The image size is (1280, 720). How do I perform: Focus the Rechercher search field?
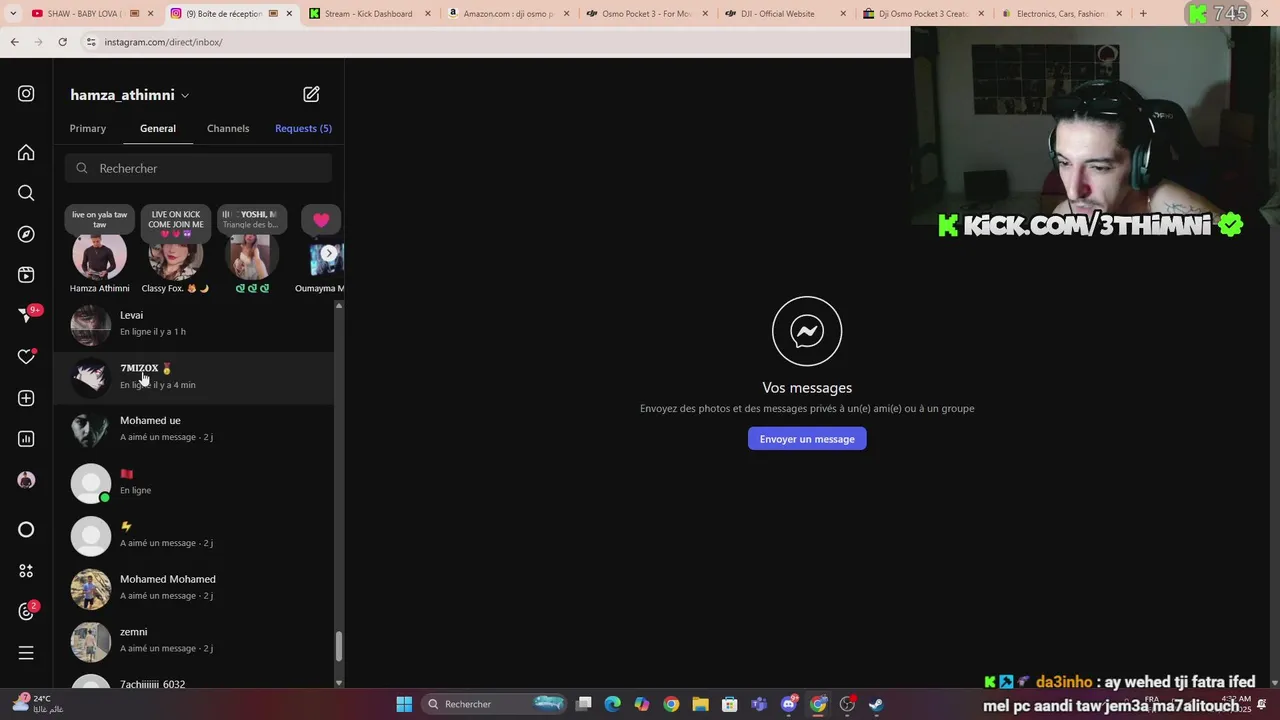198,168
